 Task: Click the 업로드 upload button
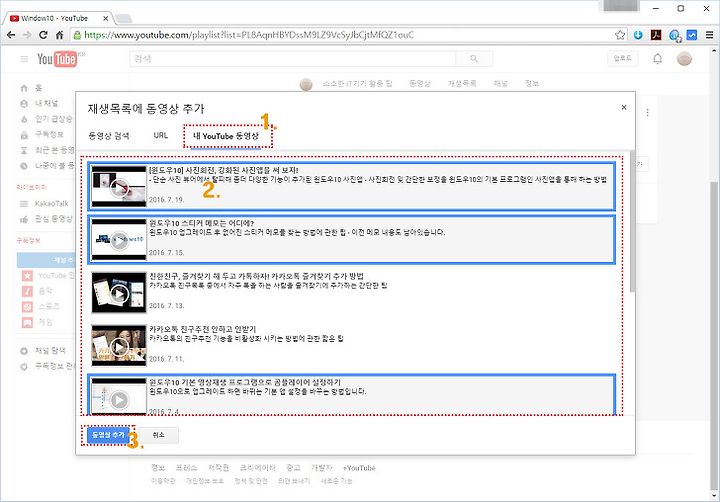click(x=623, y=58)
